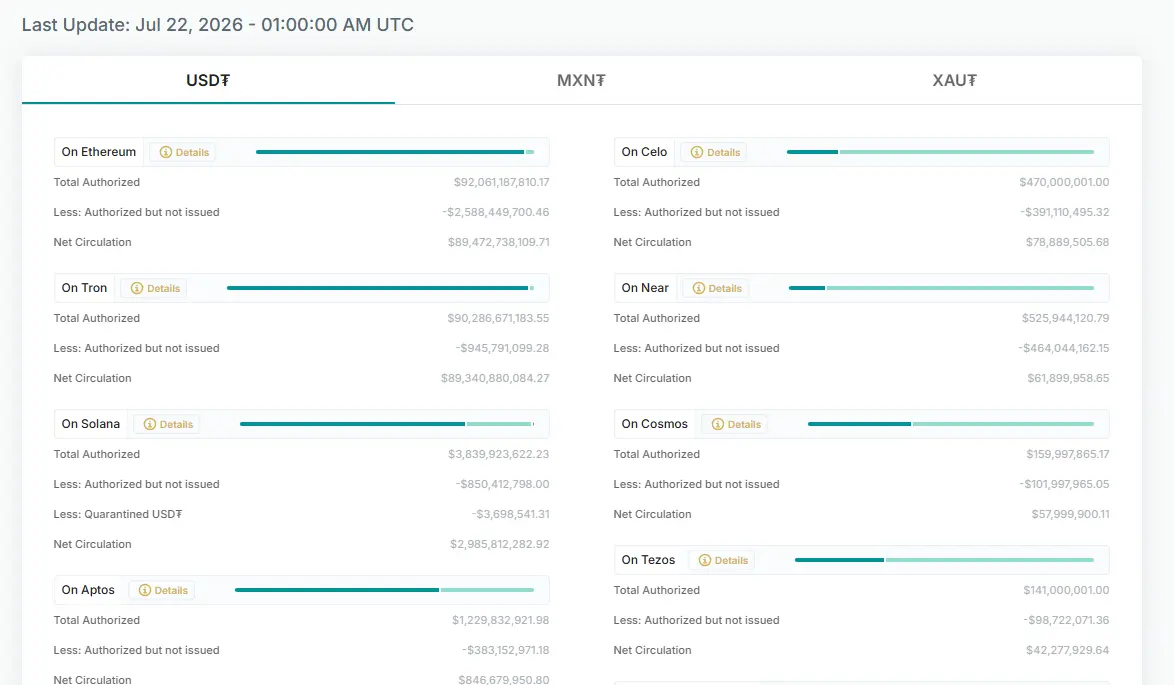Open Details for On Cosmos
This screenshot has height=685, width=1174.
736,424
